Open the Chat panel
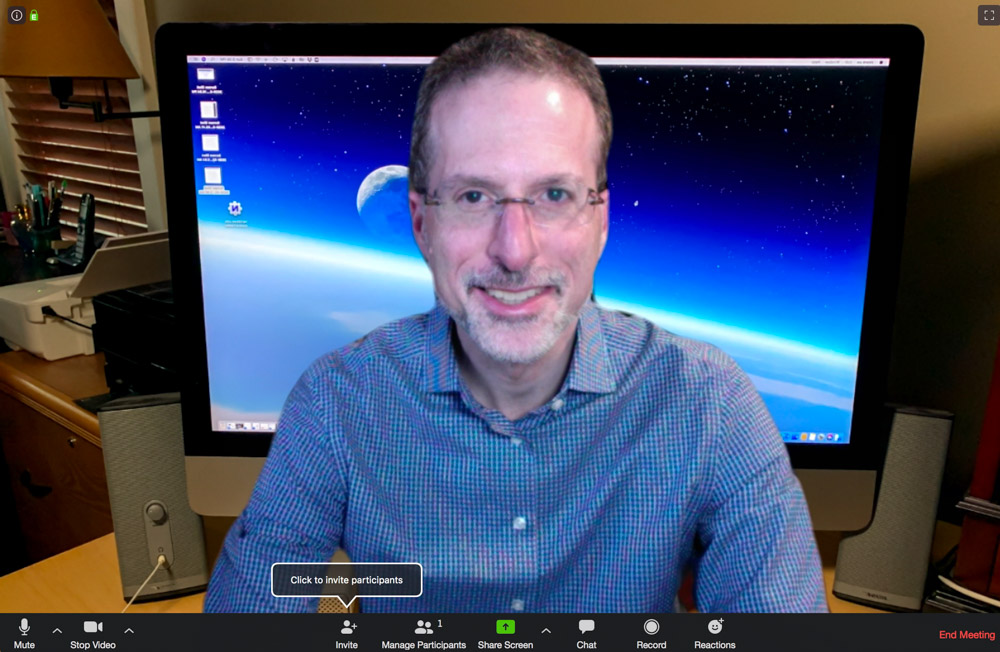This screenshot has height=652, width=1000. pyautogui.click(x=585, y=630)
